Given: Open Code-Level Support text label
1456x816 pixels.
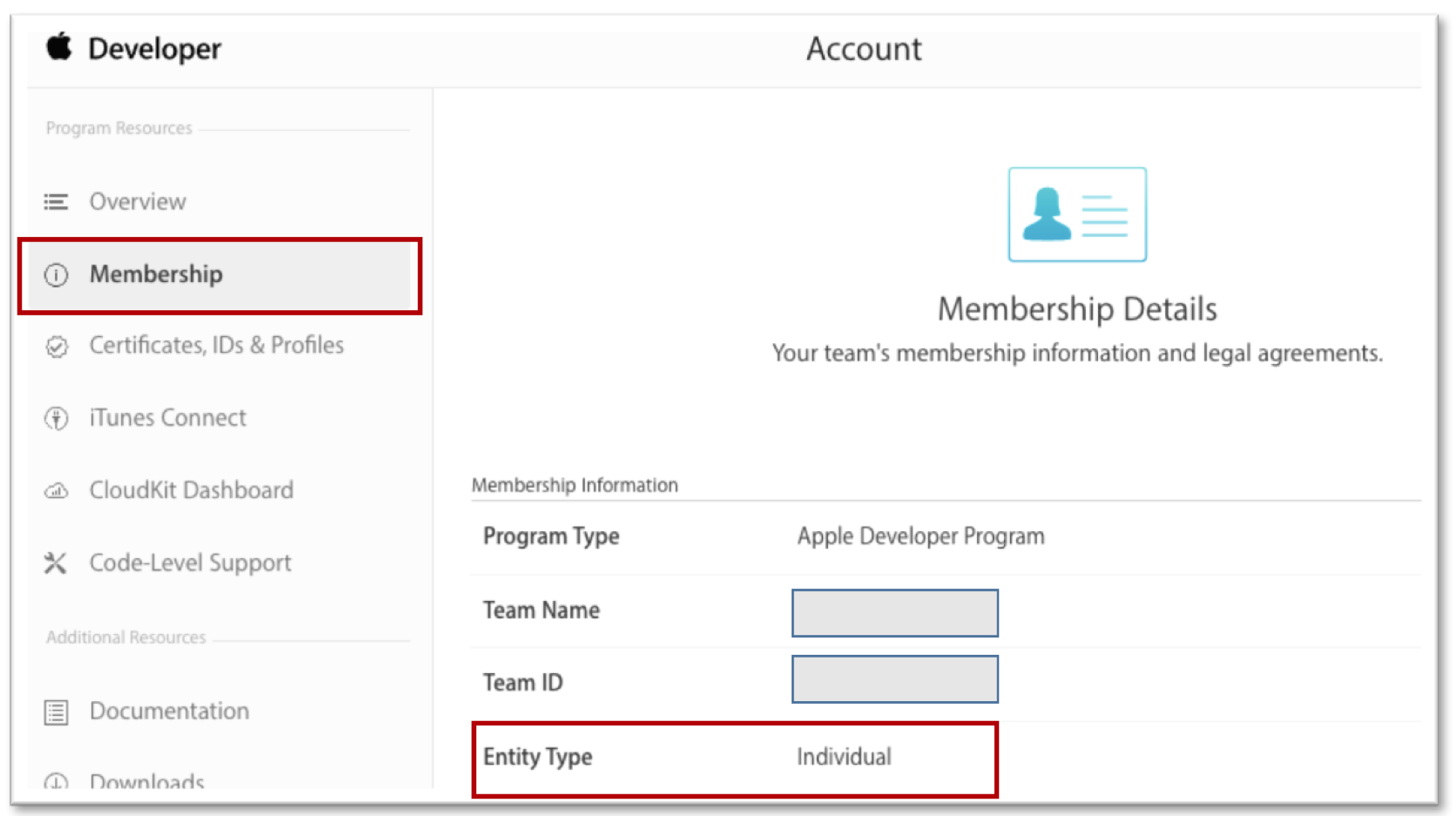Looking at the screenshot, I should pyautogui.click(x=190, y=563).
